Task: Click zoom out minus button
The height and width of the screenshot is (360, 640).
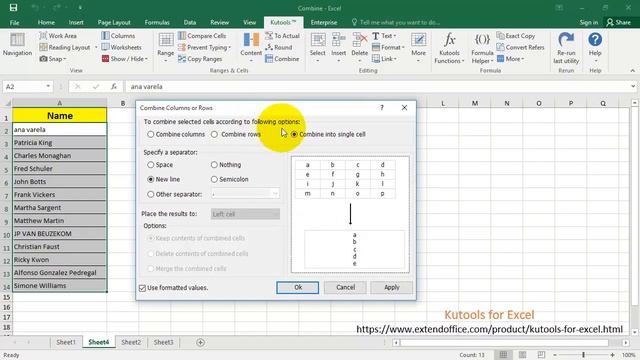Action: (555, 355)
